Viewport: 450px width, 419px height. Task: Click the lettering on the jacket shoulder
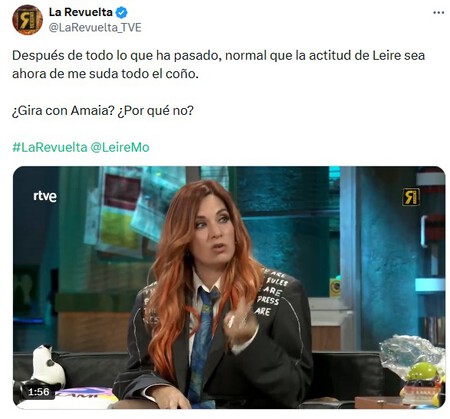[x=274, y=292]
